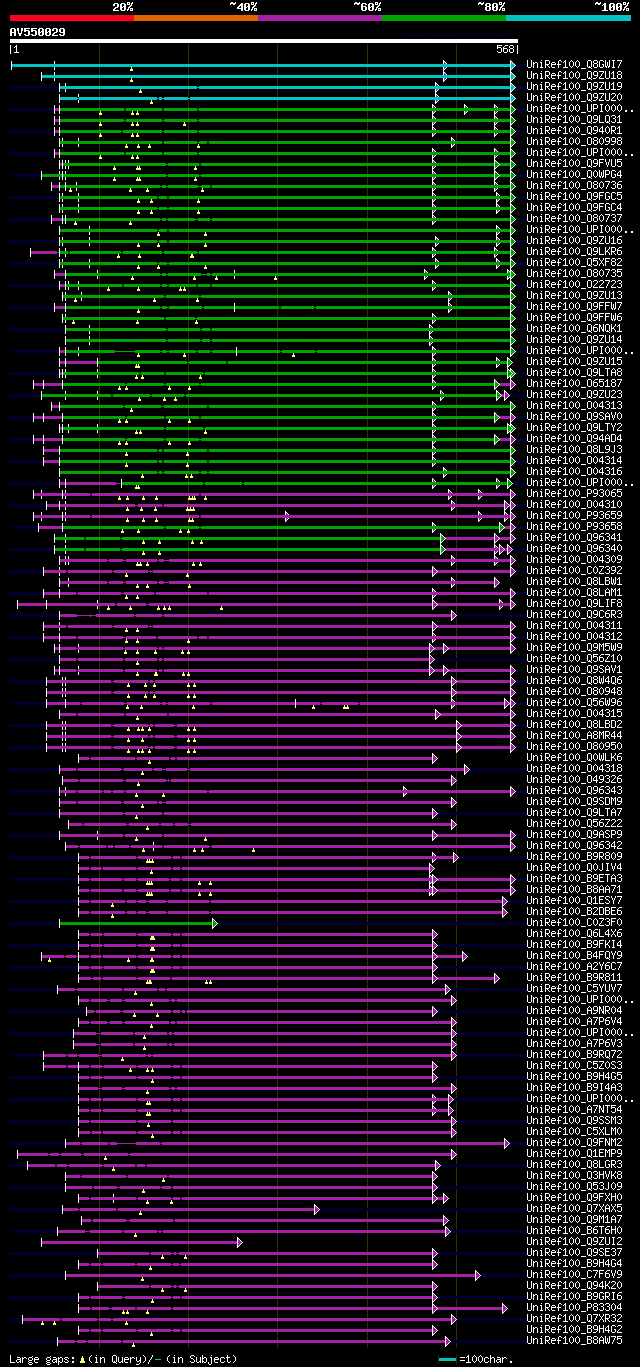Open the UniRef100_Q96341 hit

(574, 537)
